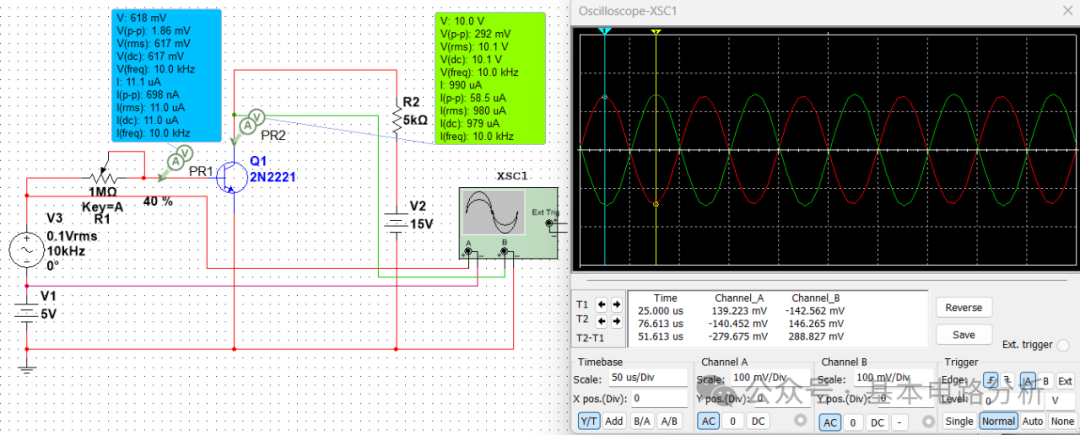Set timebase mode to Add
This screenshot has width=1080, height=435.
[614, 421]
